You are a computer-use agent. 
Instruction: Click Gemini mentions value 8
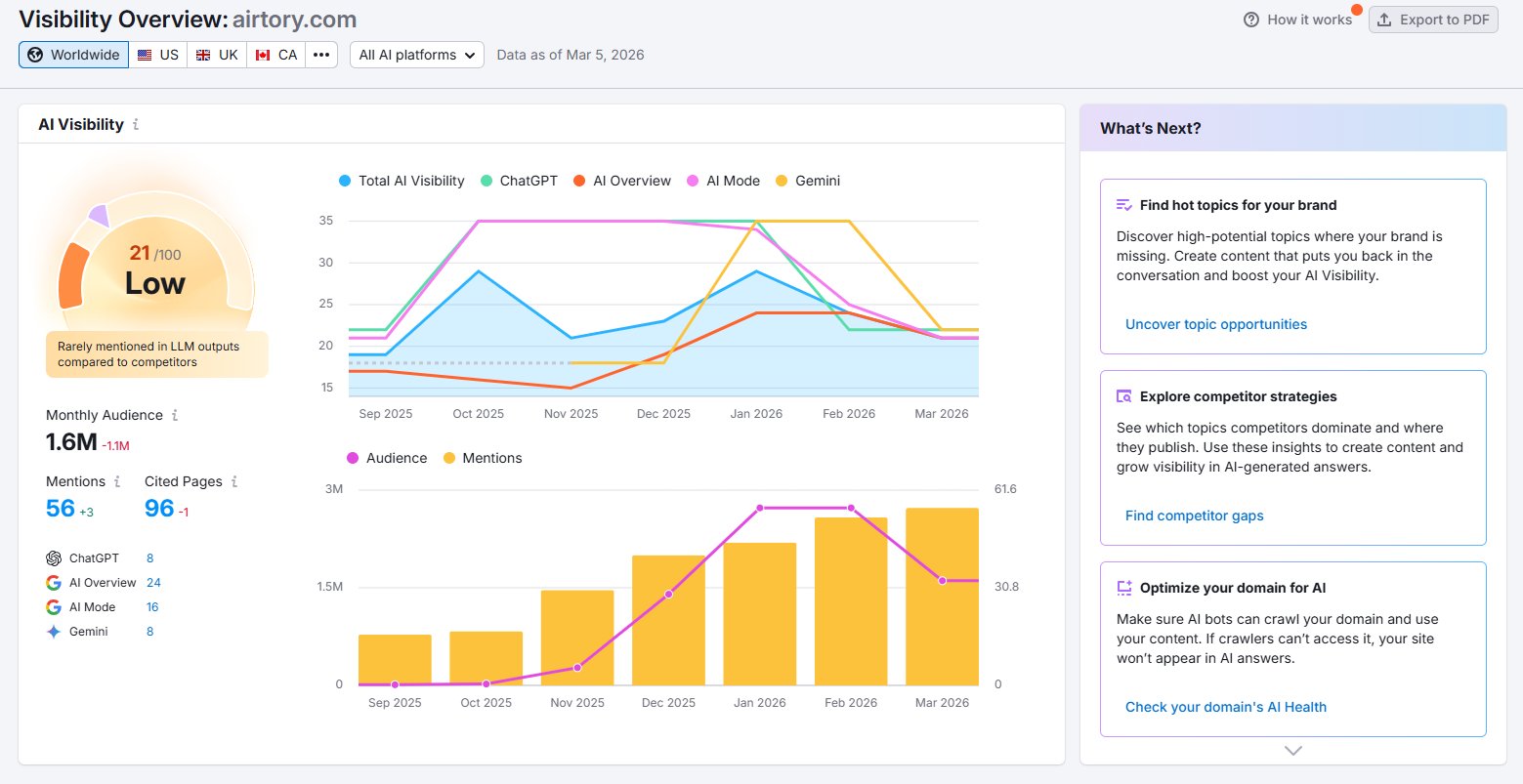pos(149,632)
